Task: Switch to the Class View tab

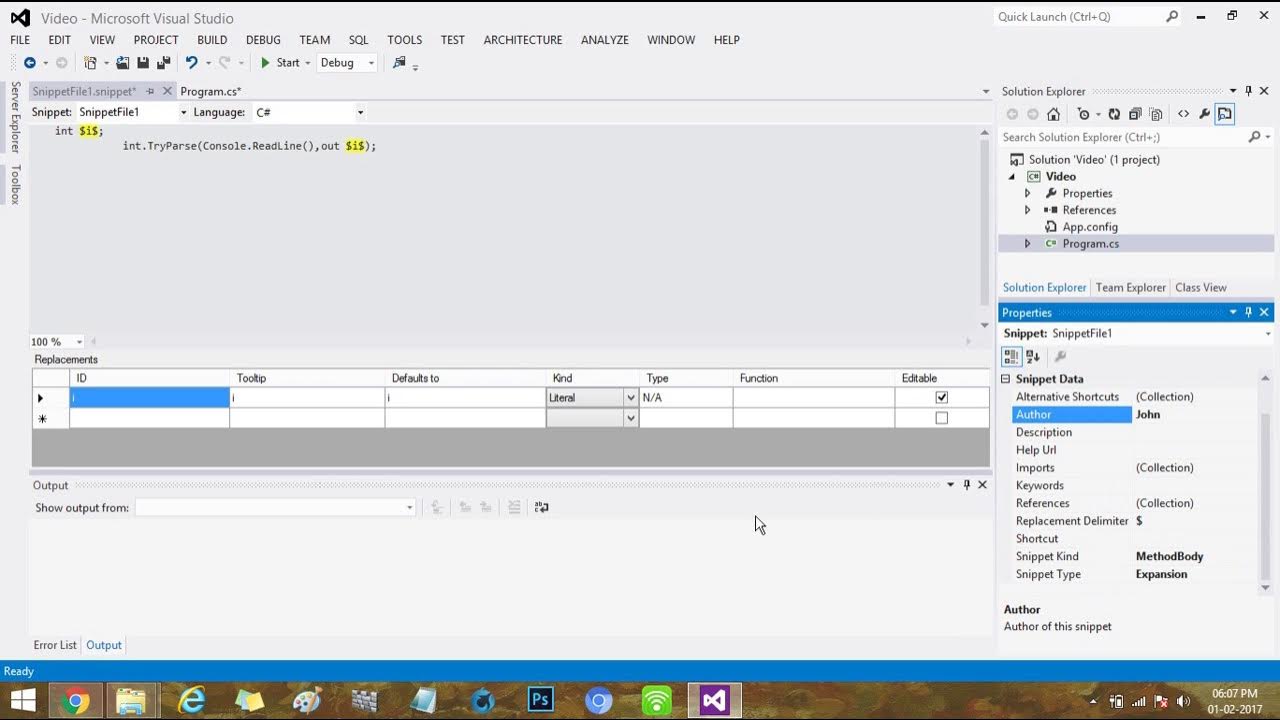Action: 1200,287
